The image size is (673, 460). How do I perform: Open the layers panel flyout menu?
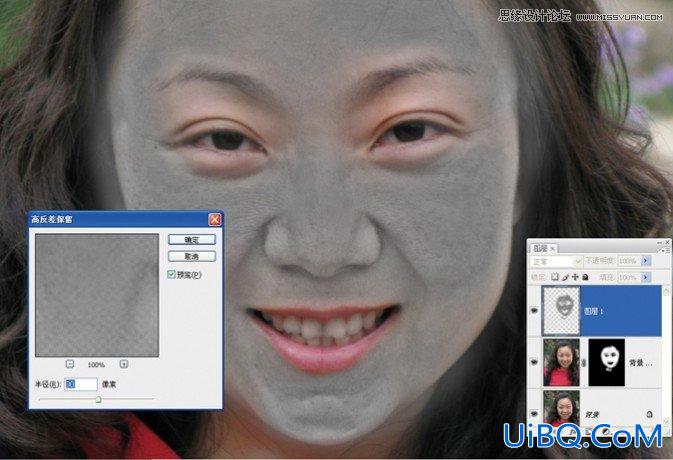[x=664, y=250]
